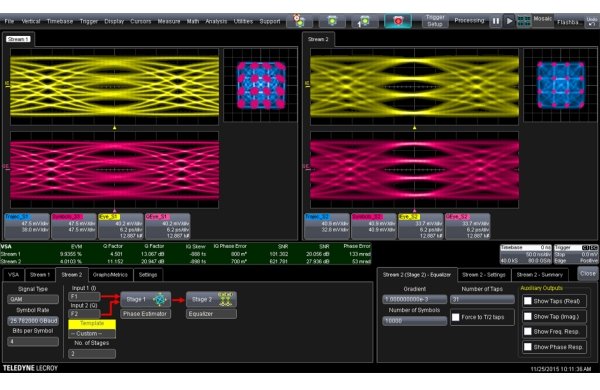Viewport: 600px width, 390px height.
Task: Pause processing with the pause button
Action: [496, 21]
